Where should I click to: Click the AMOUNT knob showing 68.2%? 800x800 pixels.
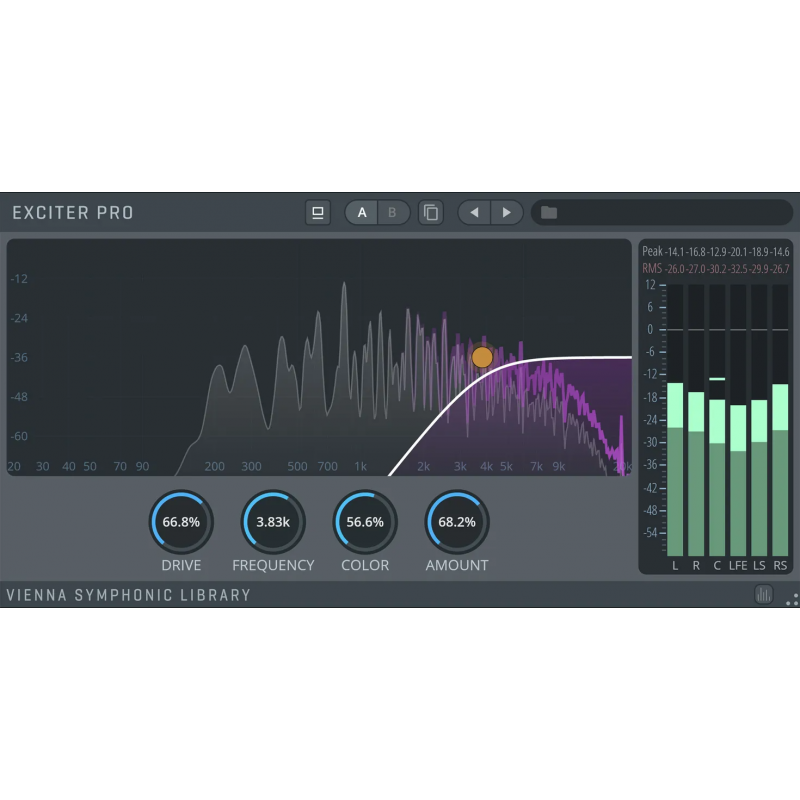click(x=457, y=522)
